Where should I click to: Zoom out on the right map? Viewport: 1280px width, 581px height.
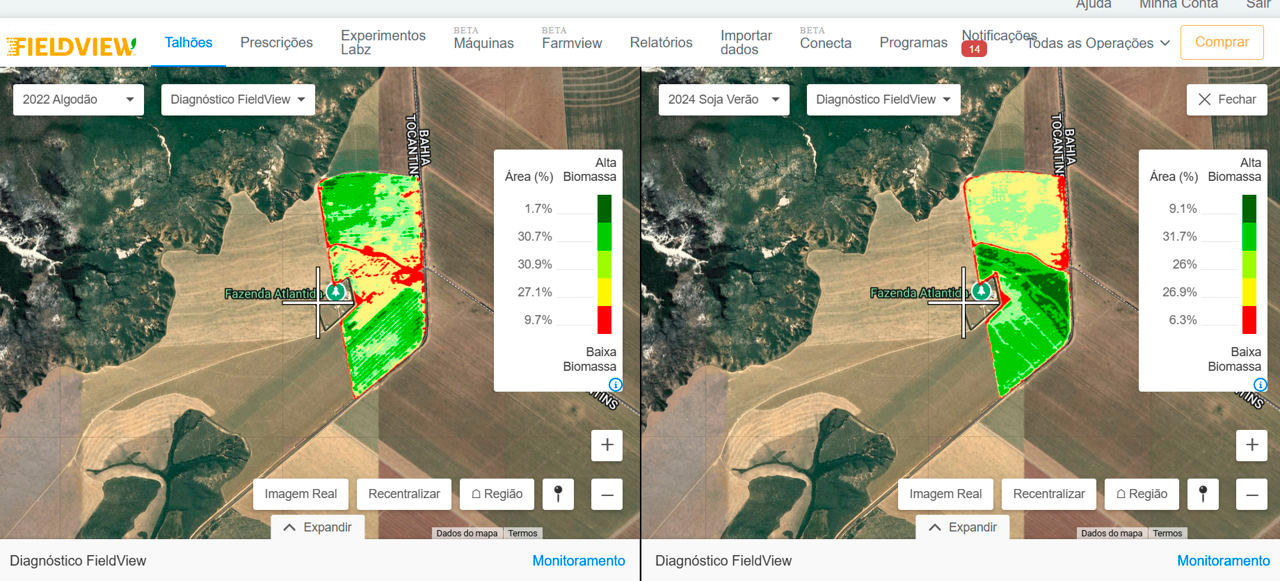coord(1252,494)
